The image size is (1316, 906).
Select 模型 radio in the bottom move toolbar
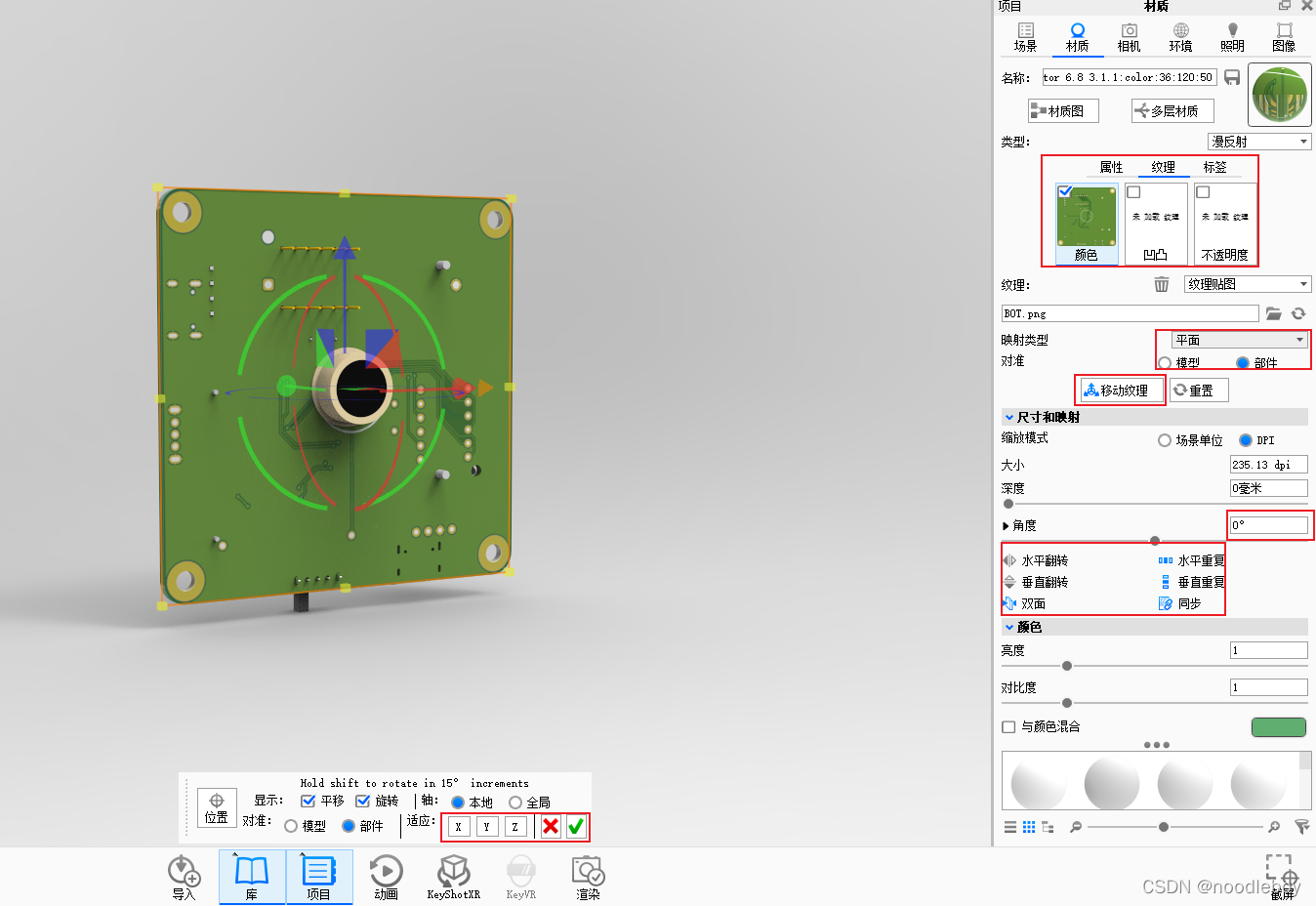point(291,826)
